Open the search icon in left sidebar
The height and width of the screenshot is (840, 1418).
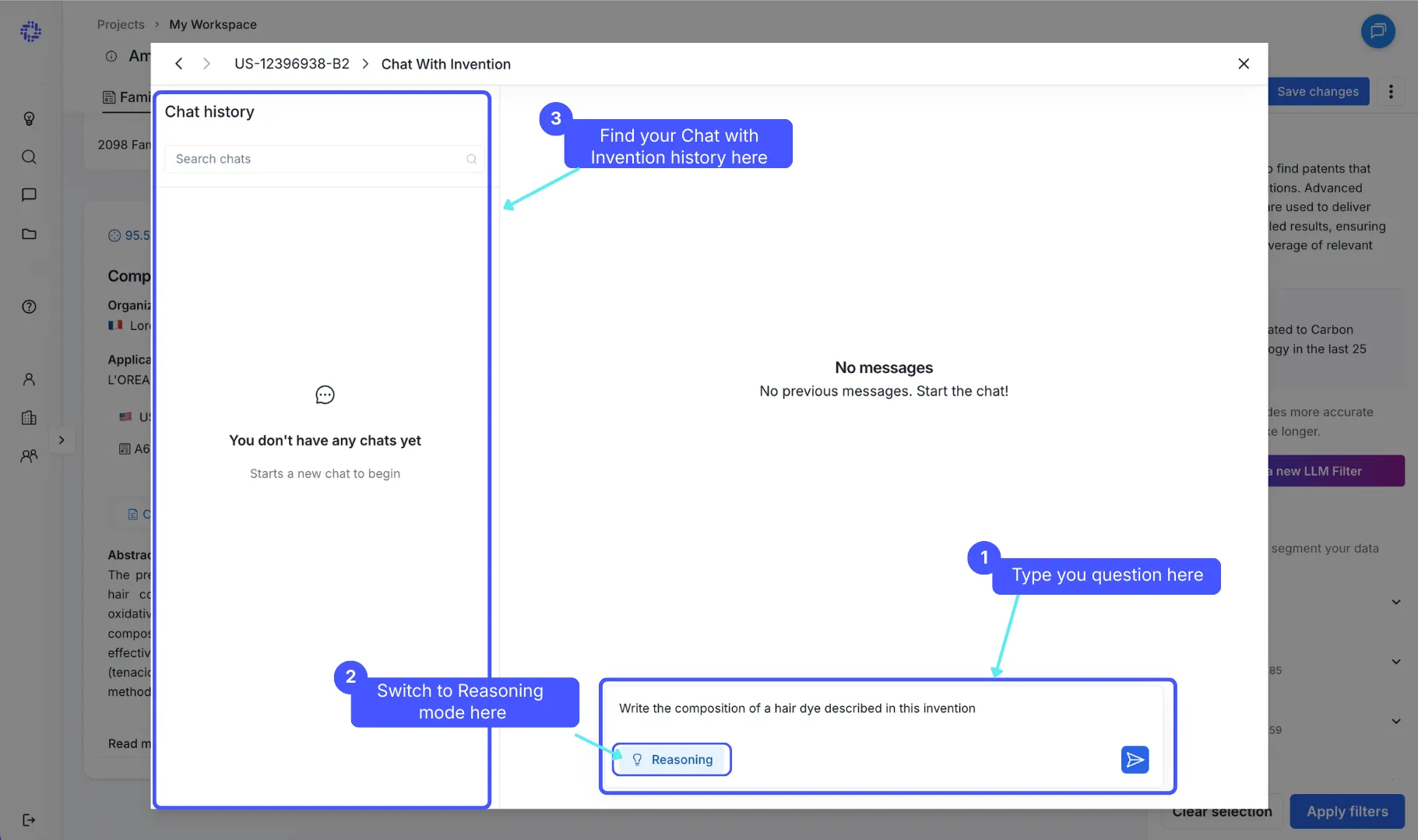[x=29, y=156]
